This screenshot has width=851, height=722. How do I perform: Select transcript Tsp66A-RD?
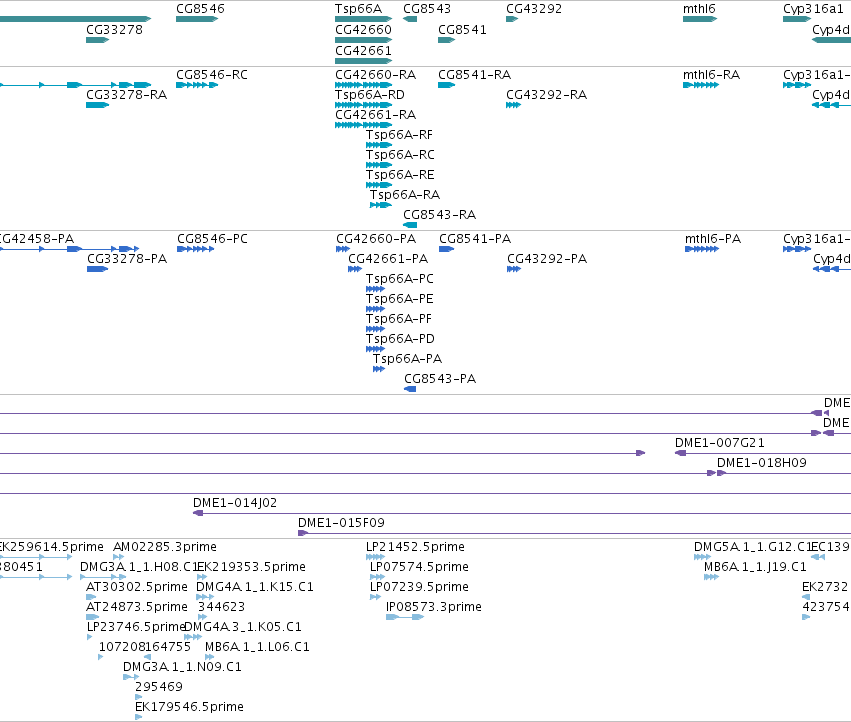[370, 95]
